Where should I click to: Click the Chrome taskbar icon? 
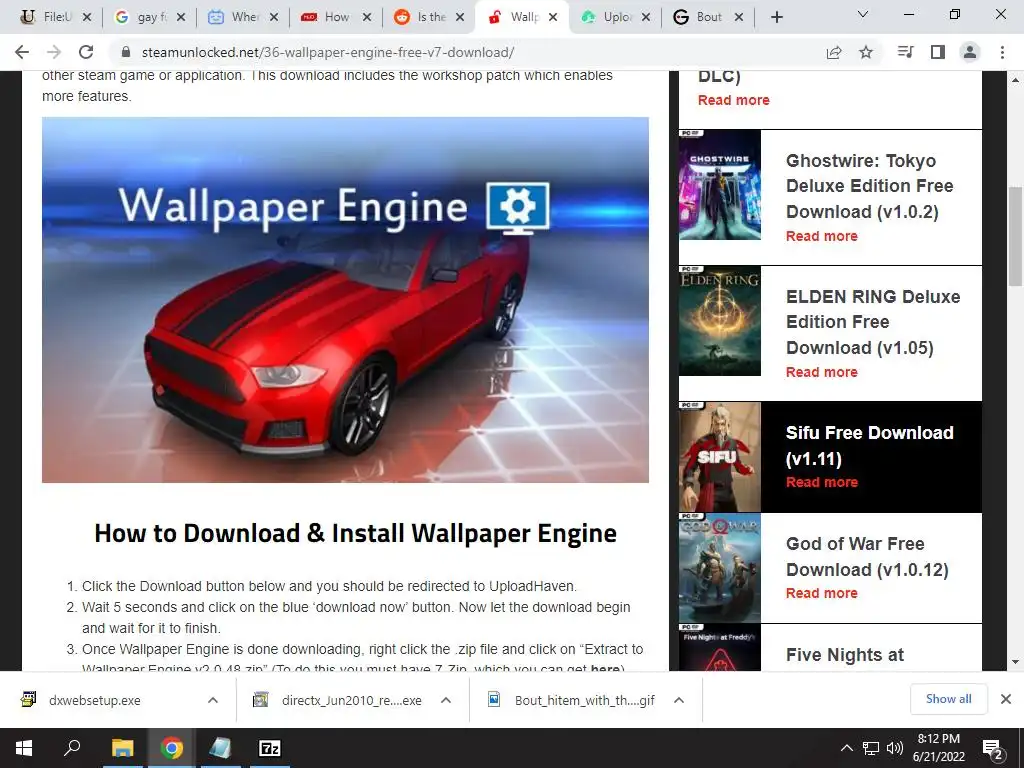(171, 748)
